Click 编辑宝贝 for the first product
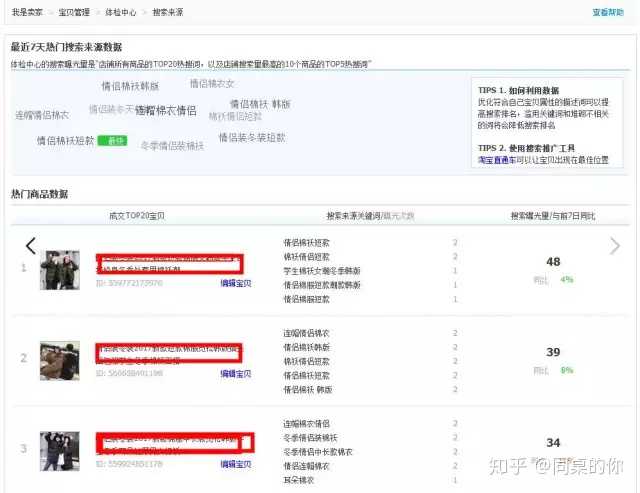640x493 pixels. (x=236, y=283)
